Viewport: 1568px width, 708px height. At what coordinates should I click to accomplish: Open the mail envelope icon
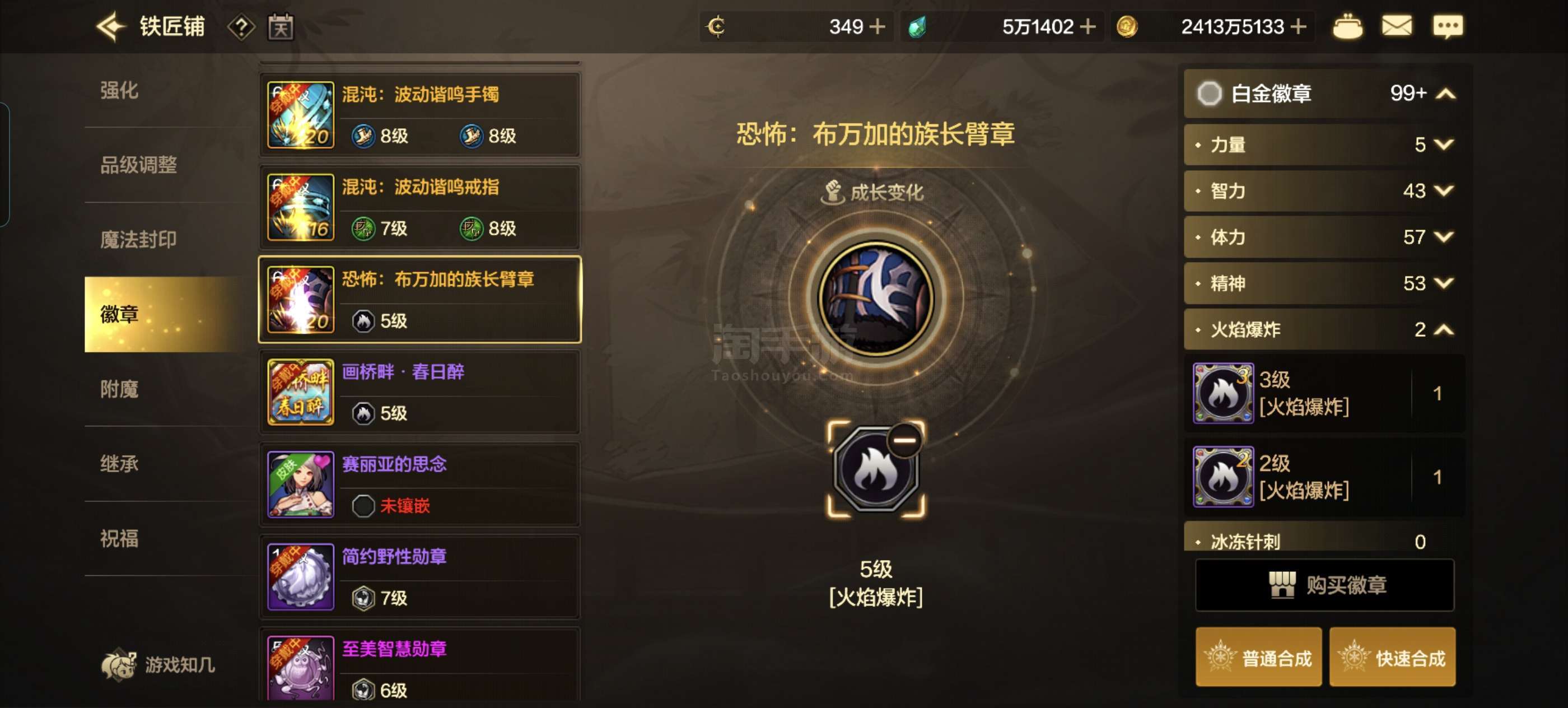pos(1397,26)
